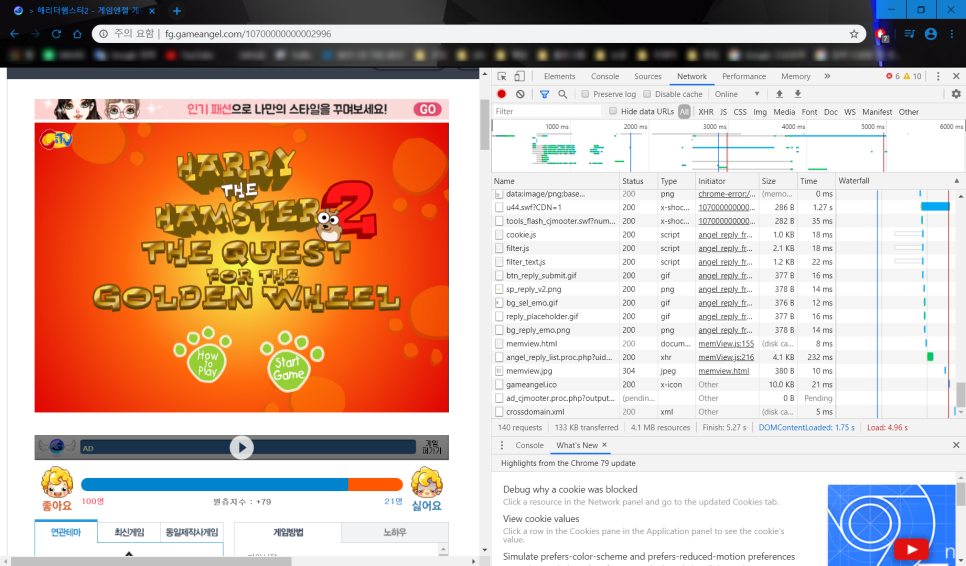
Task: Import HAR file with upload arrow
Action: (779, 94)
